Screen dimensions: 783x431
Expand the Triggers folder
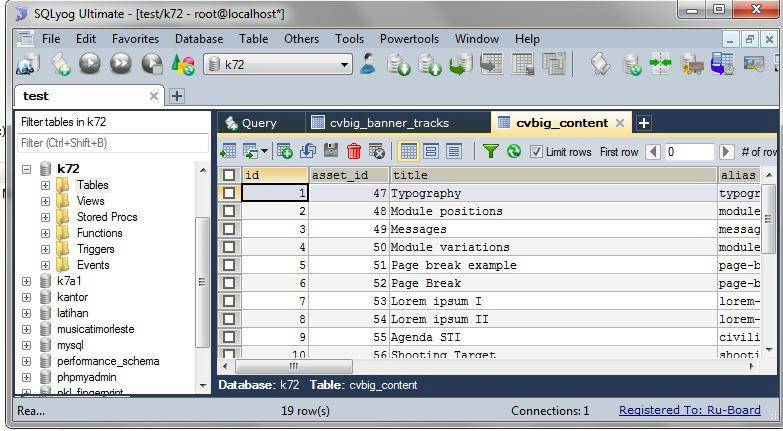pyautogui.click(x=45, y=249)
